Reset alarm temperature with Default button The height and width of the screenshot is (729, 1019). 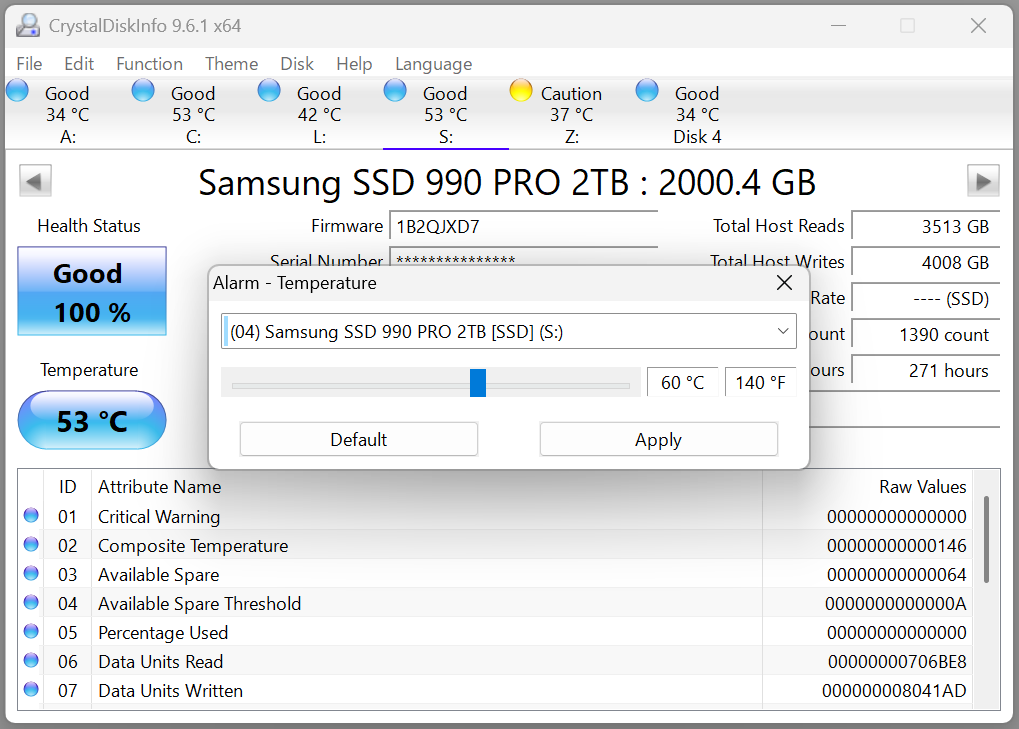pyautogui.click(x=358, y=439)
